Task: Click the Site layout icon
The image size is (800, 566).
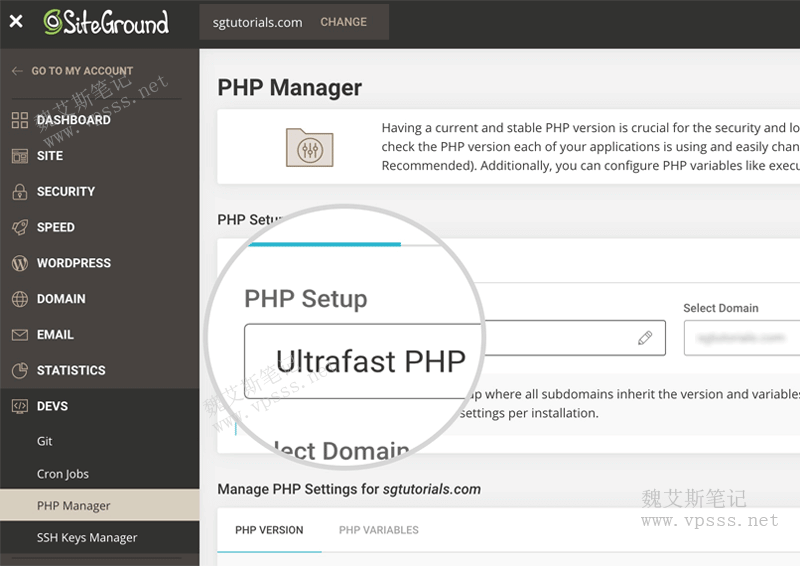Action: pos(20,156)
